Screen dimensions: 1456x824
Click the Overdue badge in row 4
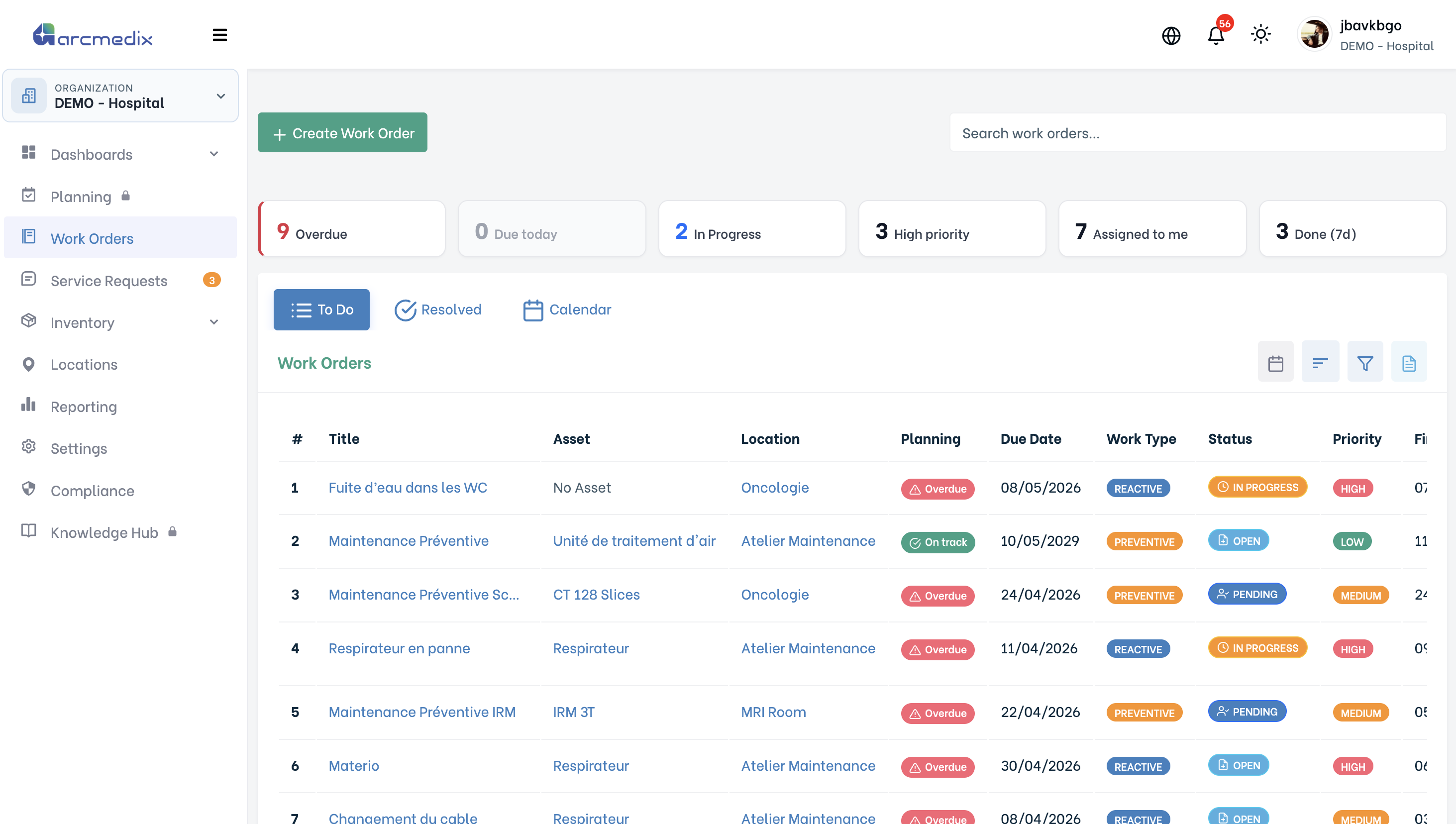click(937, 649)
